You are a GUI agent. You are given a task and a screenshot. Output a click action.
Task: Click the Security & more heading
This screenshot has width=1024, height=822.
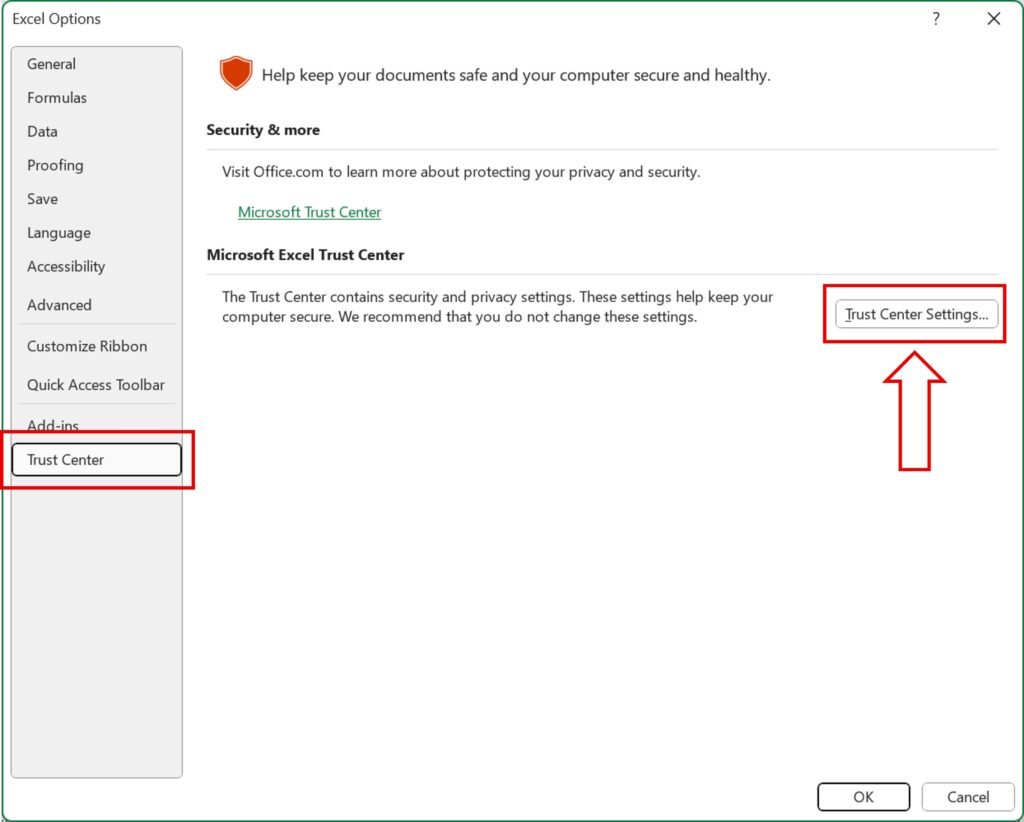(263, 129)
